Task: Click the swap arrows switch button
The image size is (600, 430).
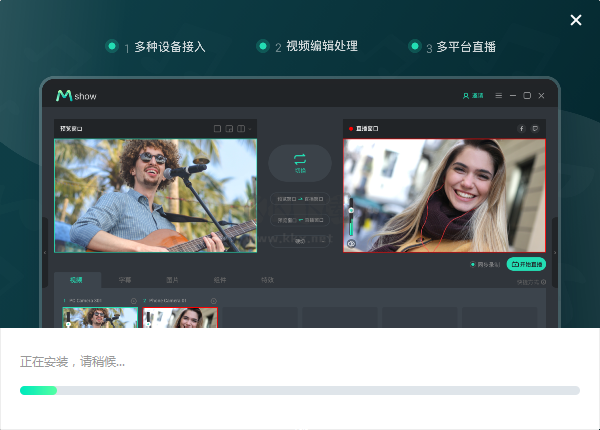Action: click(300, 163)
